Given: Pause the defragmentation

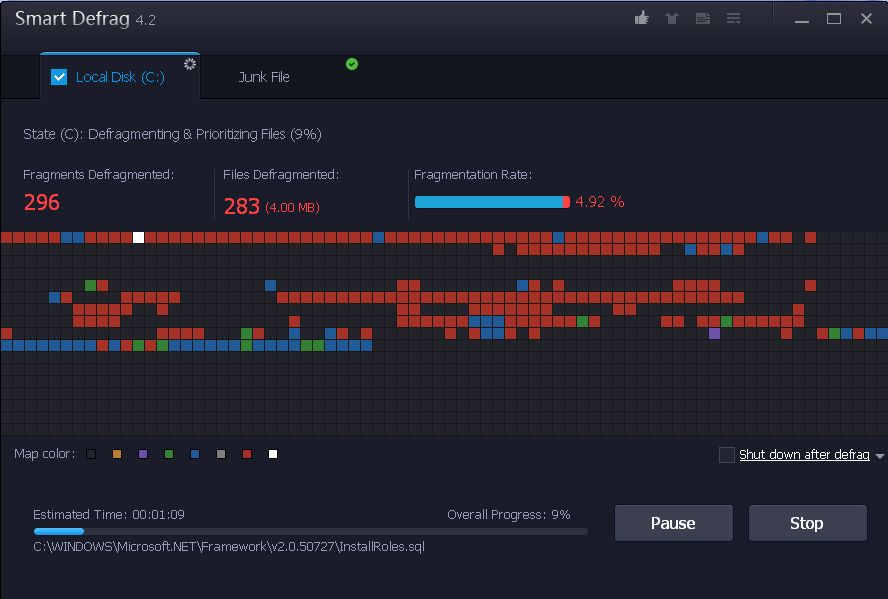Looking at the screenshot, I should coord(673,523).
